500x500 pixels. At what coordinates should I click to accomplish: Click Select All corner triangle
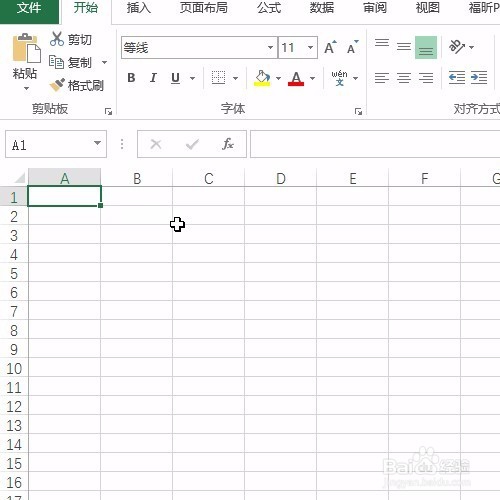[x=20, y=178]
